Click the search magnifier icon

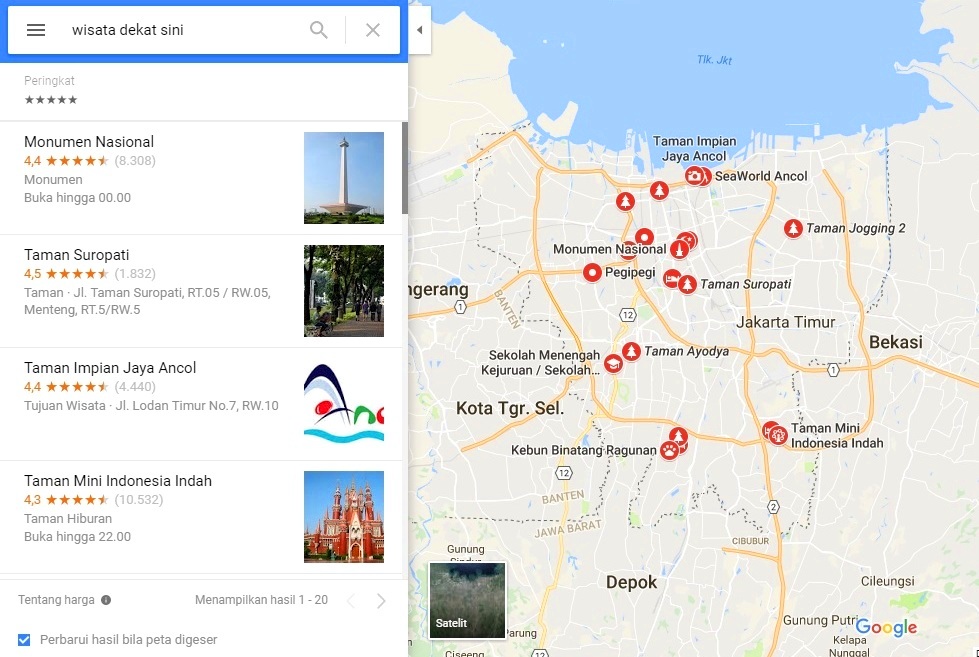(318, 30)
